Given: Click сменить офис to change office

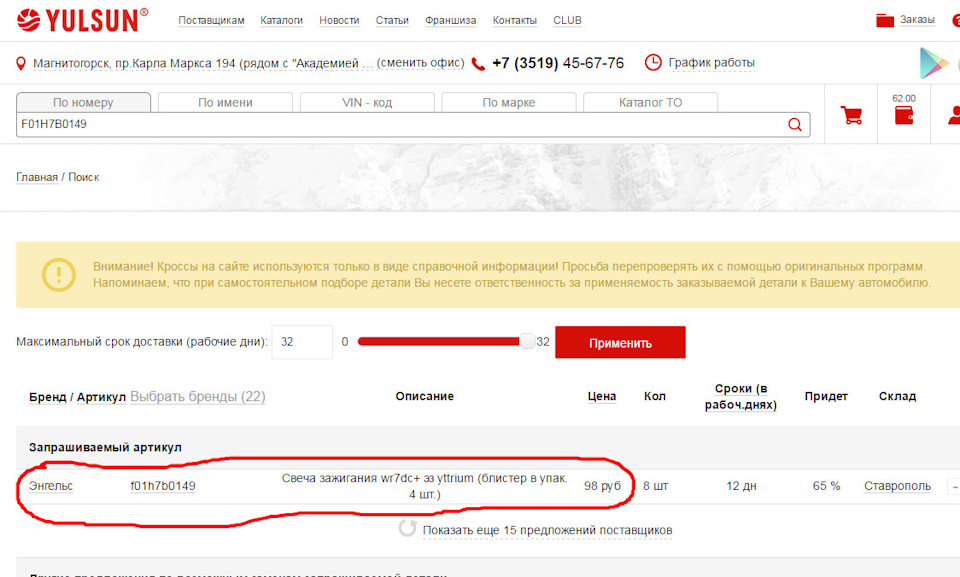Looking at the screenshot, I should (x=420, y=63).
